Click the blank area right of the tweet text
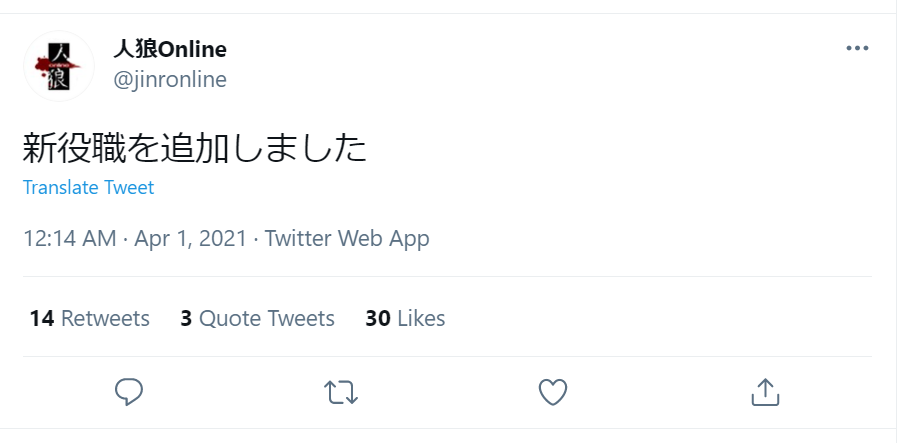Screen dimensions: 906x443 coord(620,148)
